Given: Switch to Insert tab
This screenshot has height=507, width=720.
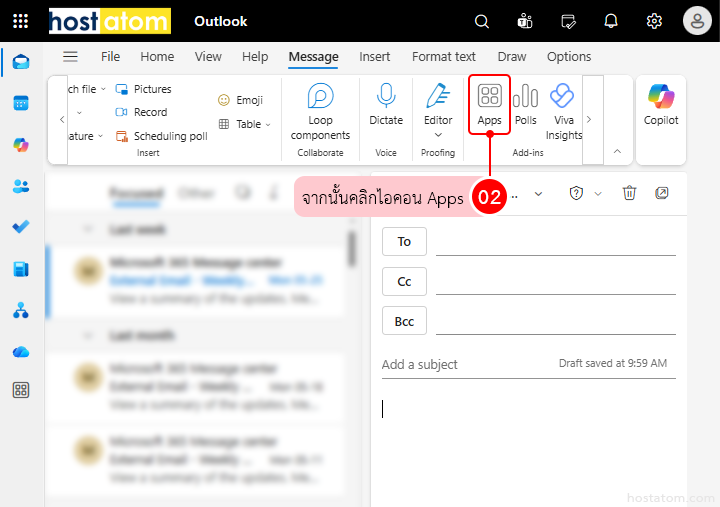Looking at the screenshot, I should [x=374, y=56].
